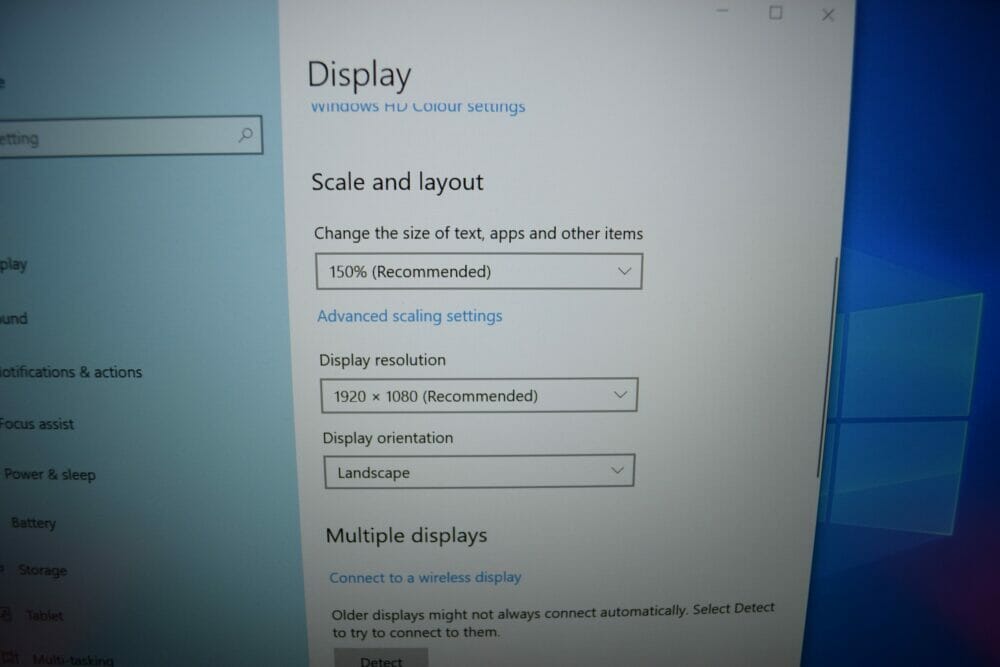Open Multi-tasking settings page
The width and height of the screenshot is (1000, 667).
(73, 660)
